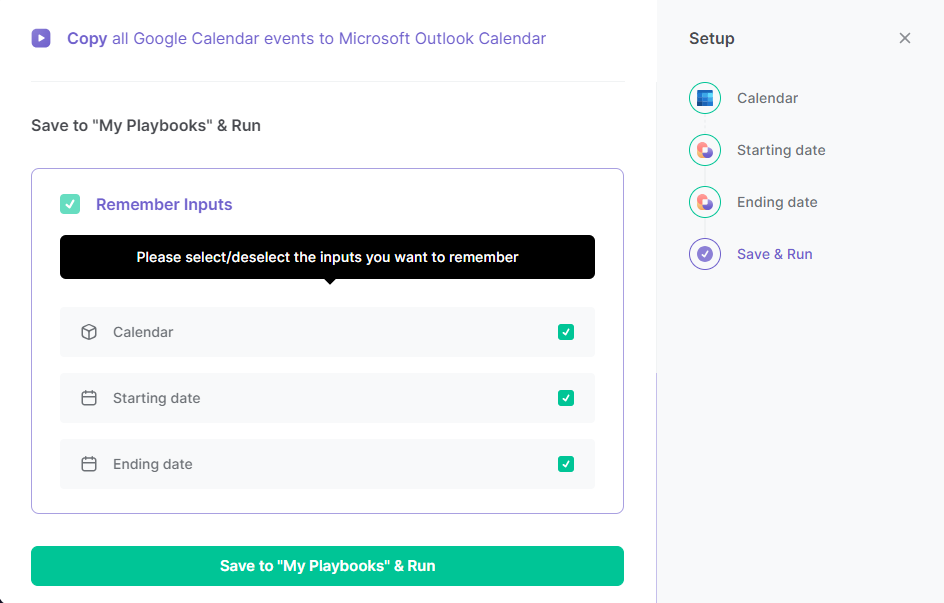Viewport: 944px width, 603px height.
Task: Click the Ending date step icon in Setup
Action: 704,202
